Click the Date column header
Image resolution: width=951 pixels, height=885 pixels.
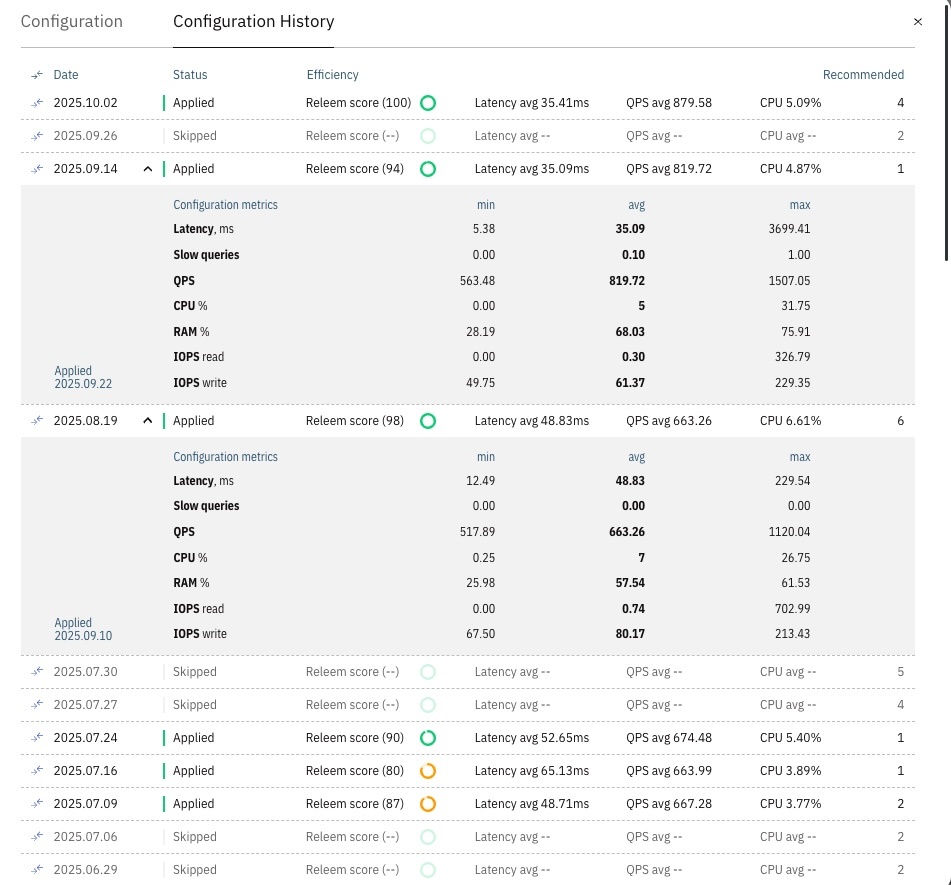point(66,75)
